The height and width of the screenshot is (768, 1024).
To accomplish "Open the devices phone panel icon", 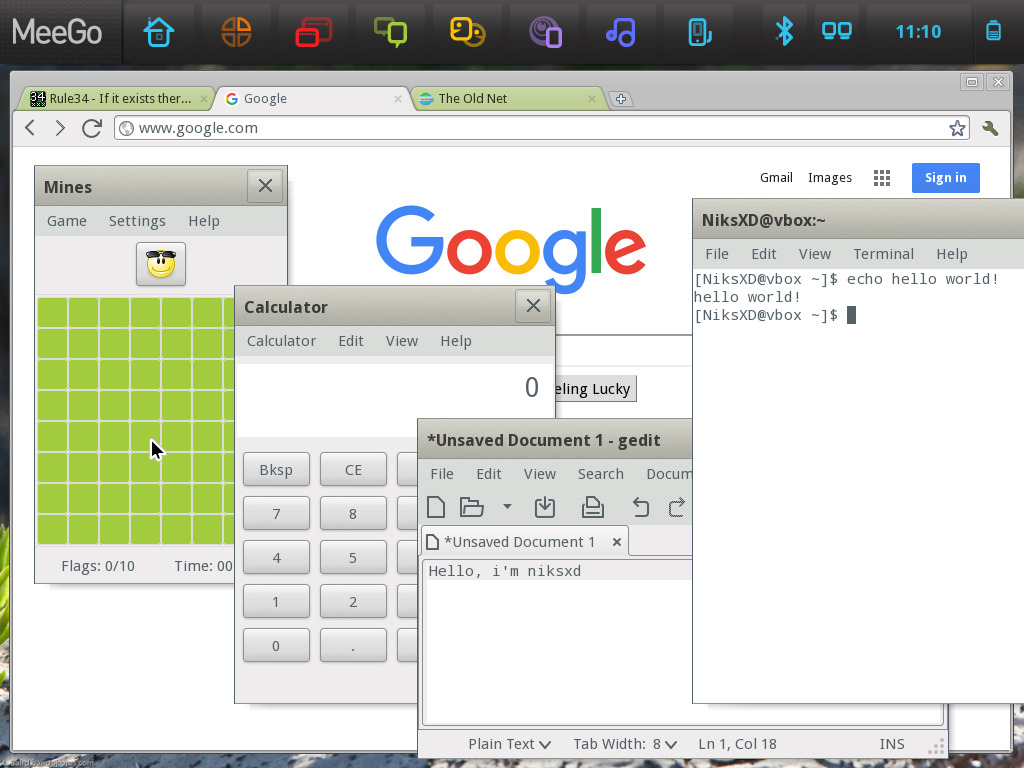I will click(x=699, y=32).
